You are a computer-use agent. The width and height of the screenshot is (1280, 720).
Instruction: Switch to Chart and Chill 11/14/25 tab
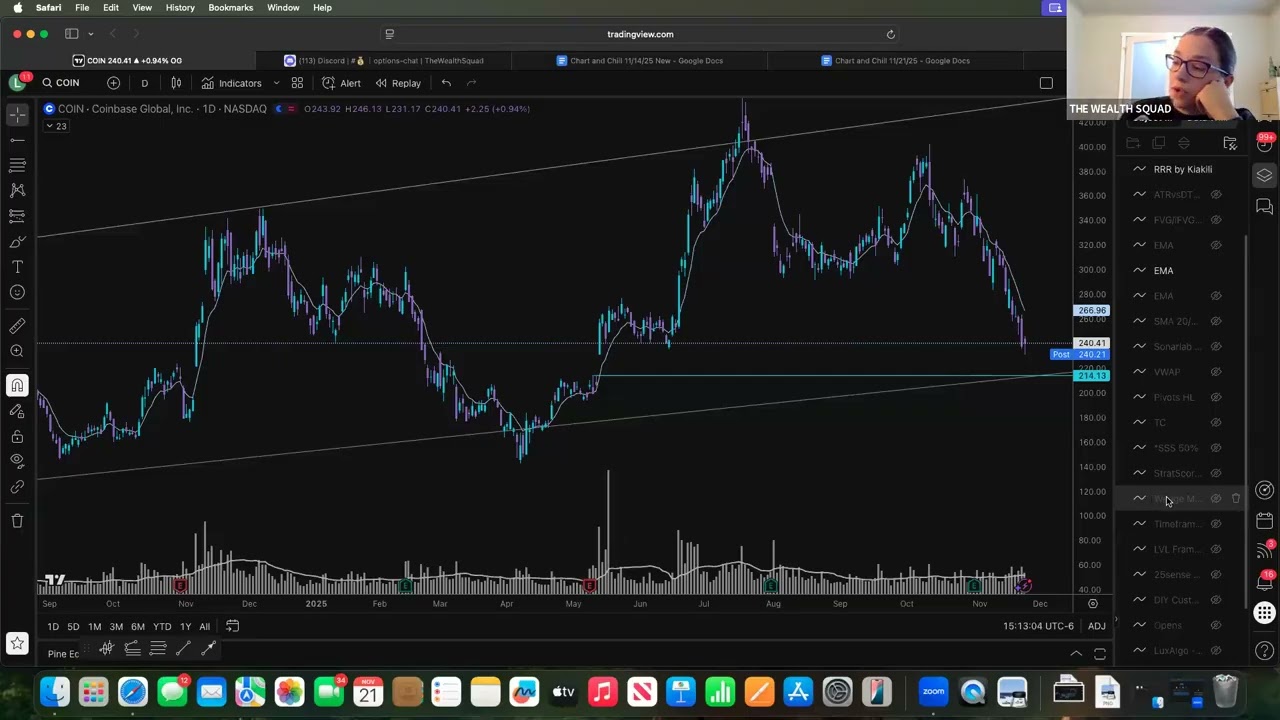click(x=640, y=60)
